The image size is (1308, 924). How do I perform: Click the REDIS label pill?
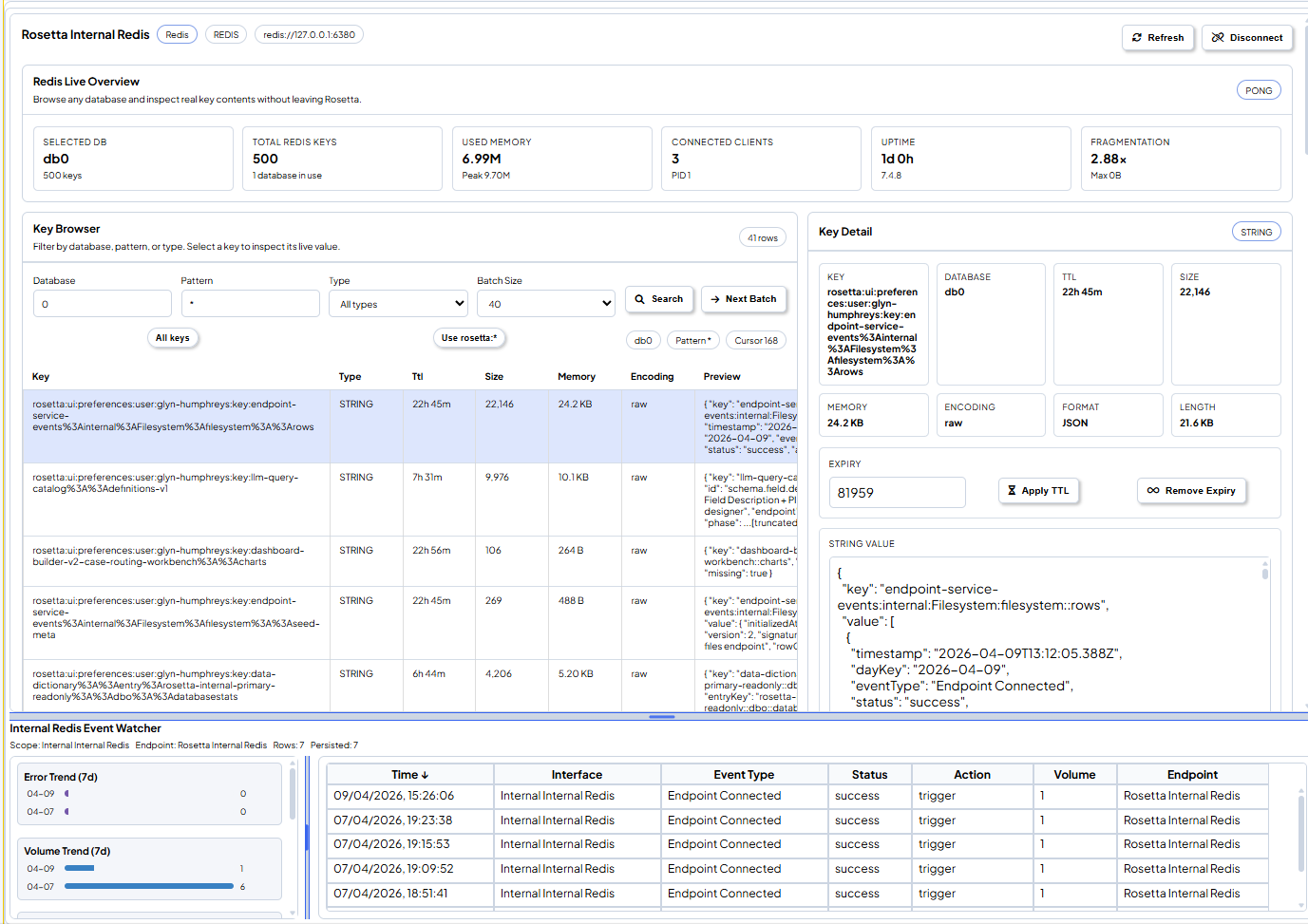click(225, 33)
